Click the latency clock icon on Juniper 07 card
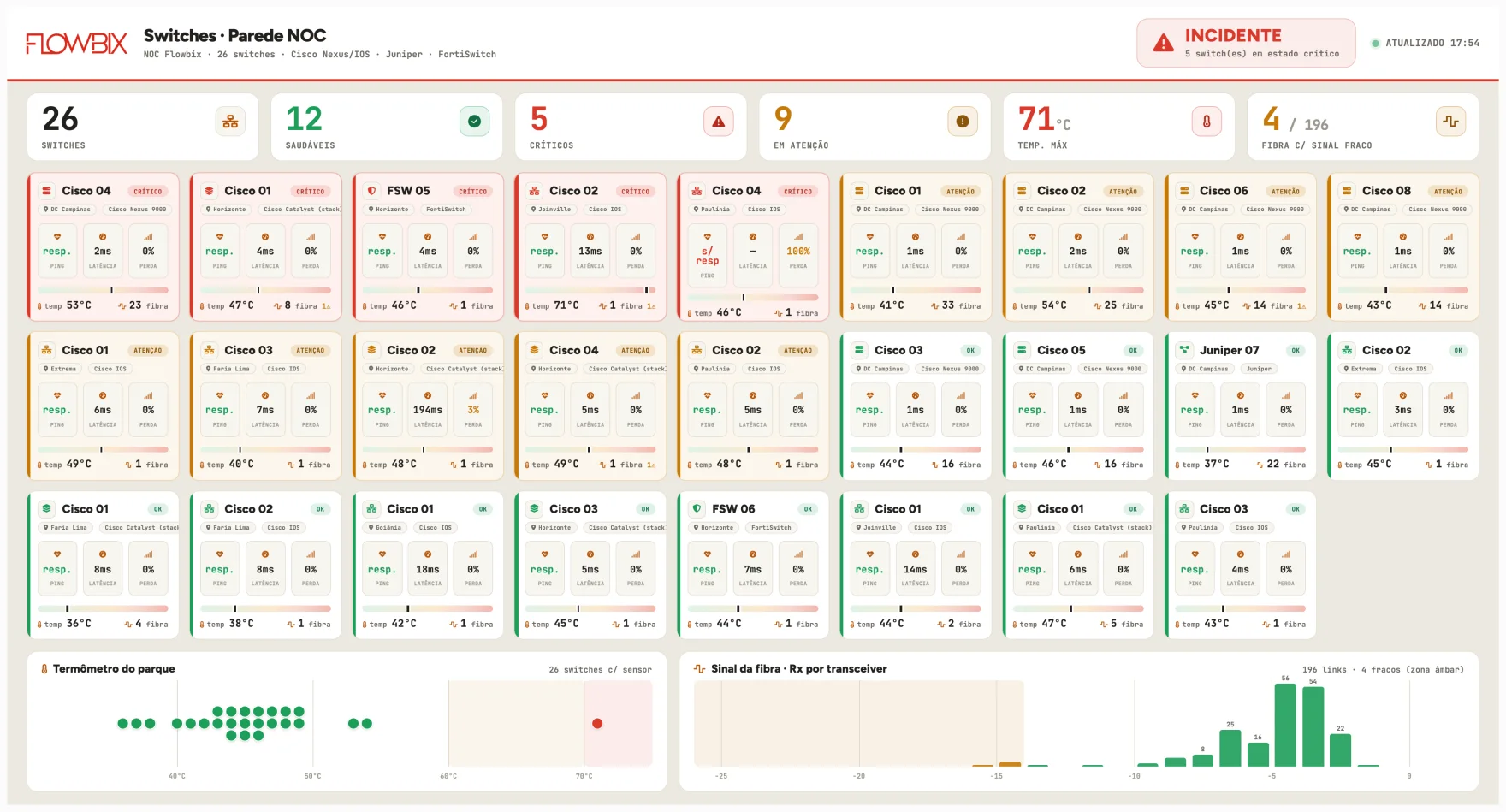 click(x=1240, y=396)
